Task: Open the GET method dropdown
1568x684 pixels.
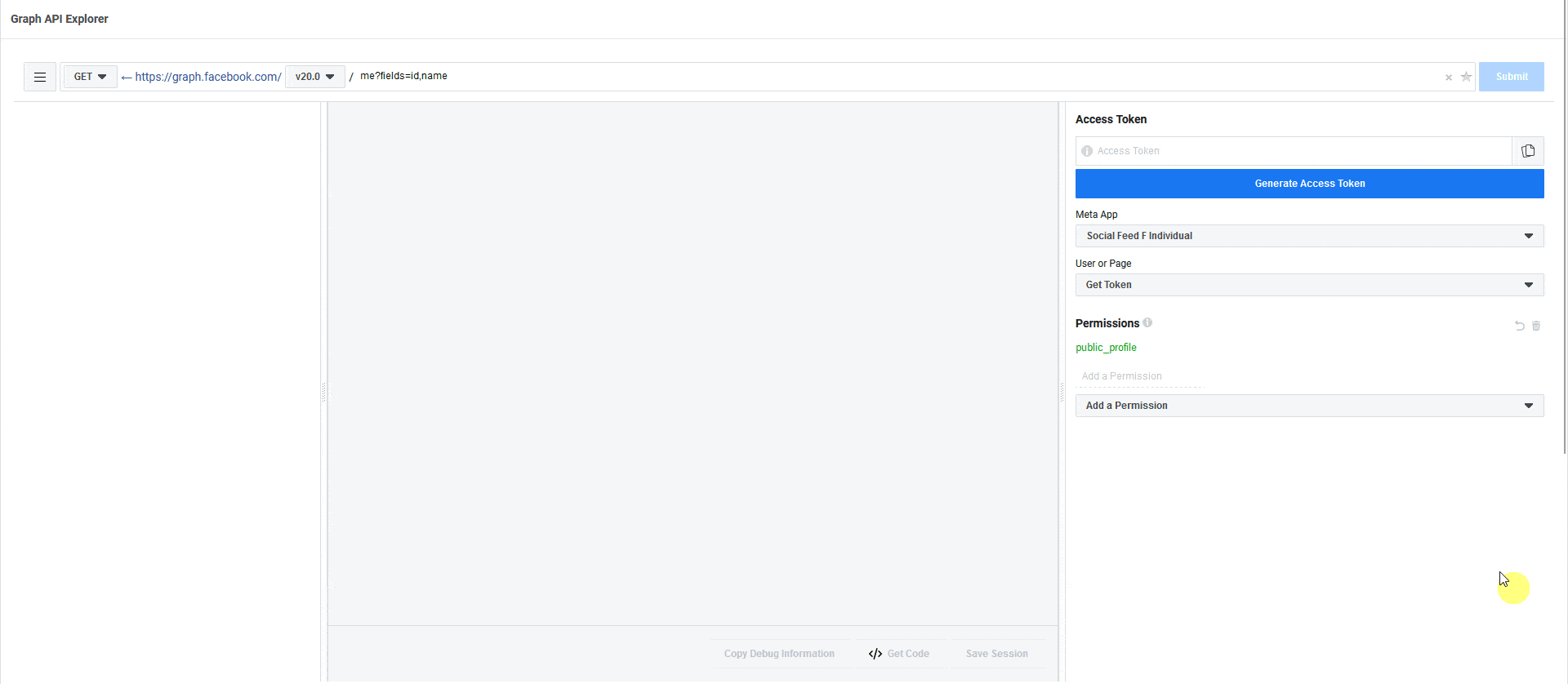Action: 90,77
